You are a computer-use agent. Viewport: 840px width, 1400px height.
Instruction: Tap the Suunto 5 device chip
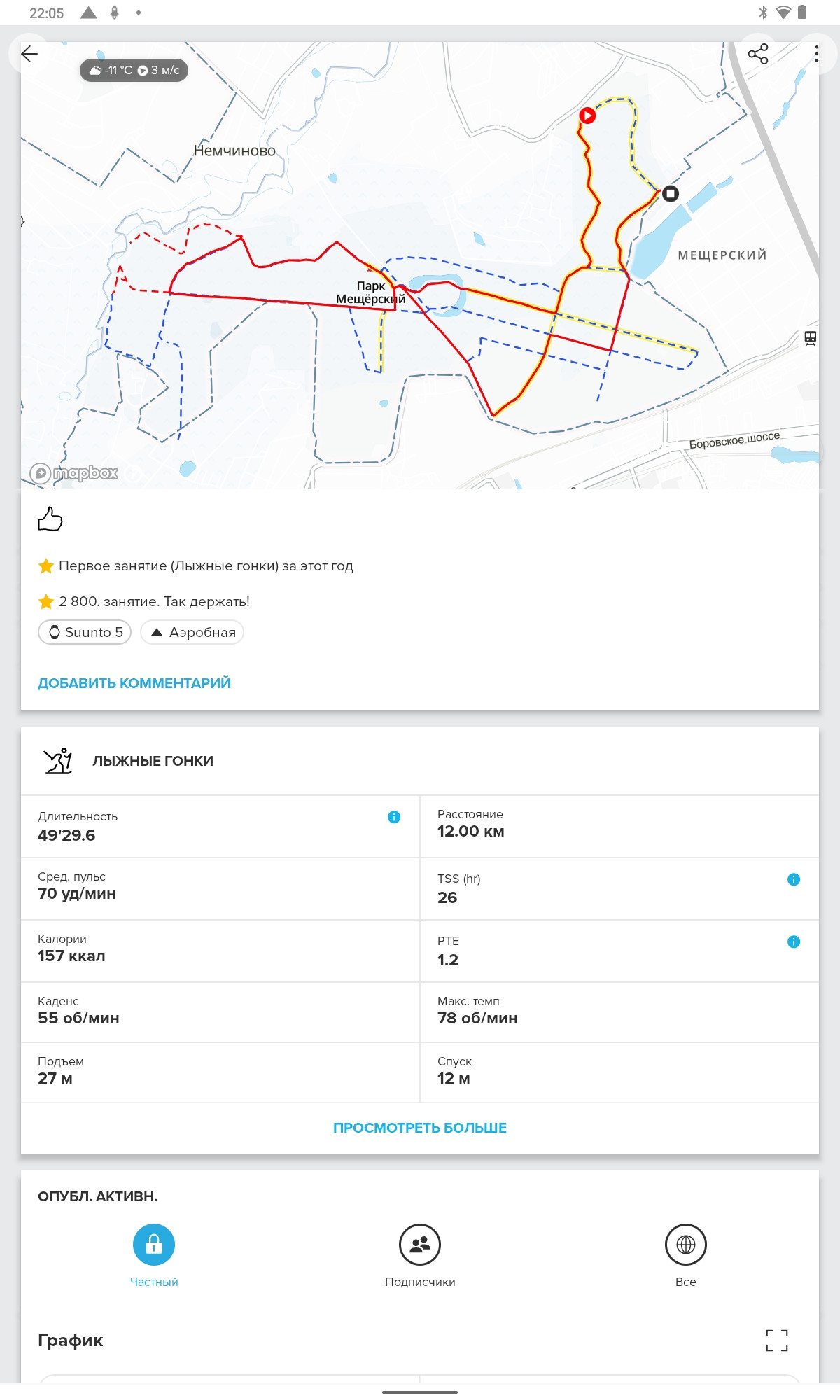85,632
